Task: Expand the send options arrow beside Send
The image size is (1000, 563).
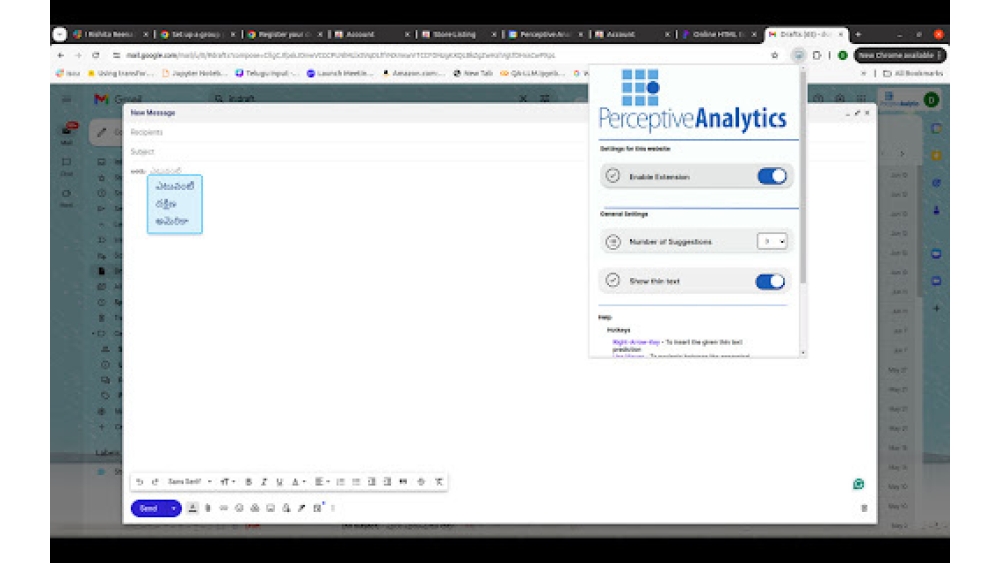Action: coord(174,508)
